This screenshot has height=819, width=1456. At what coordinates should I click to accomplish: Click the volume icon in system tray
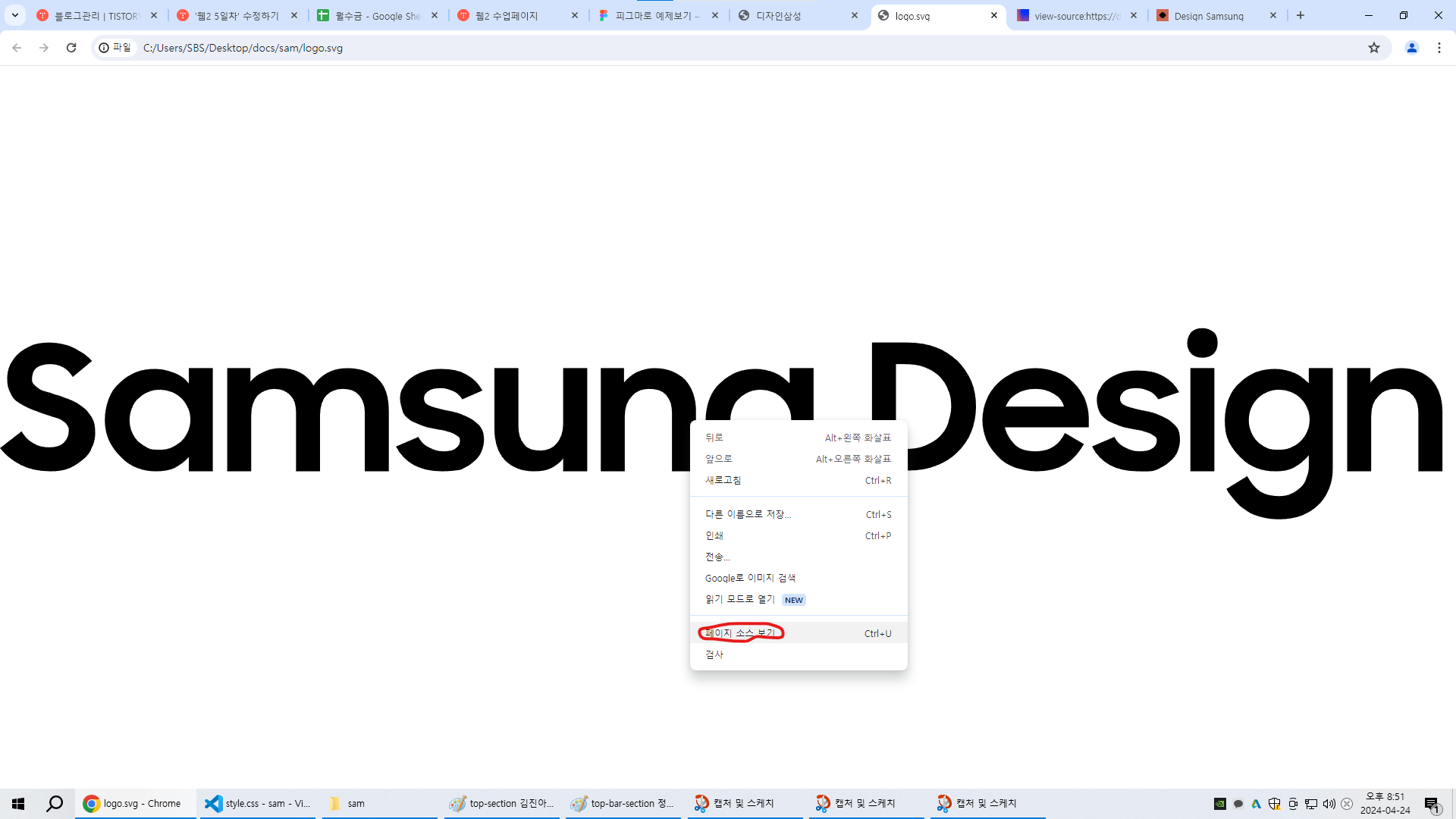click(1329, 804)
